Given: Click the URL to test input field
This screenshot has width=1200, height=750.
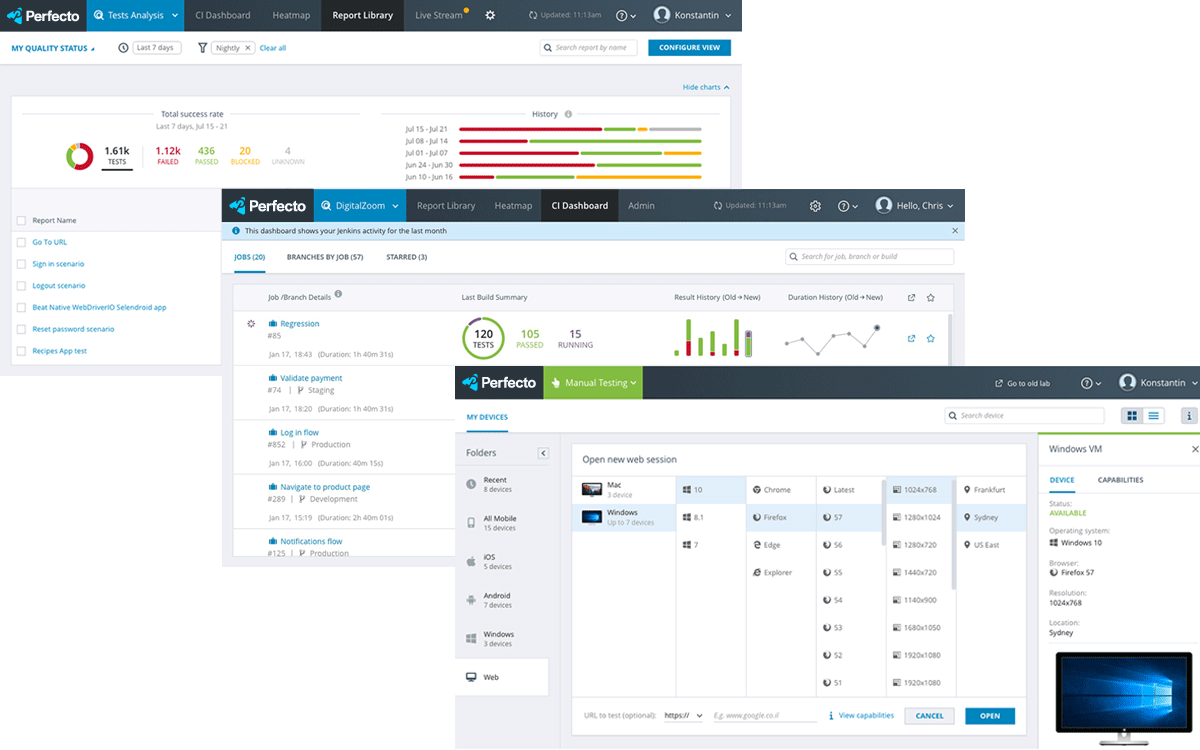Looking at the screenshot, I should pos(764,716).
